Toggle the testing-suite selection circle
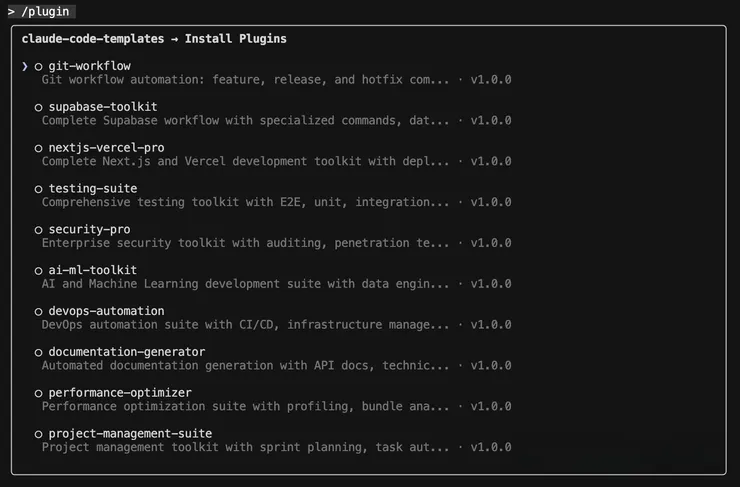 [39, 189]
